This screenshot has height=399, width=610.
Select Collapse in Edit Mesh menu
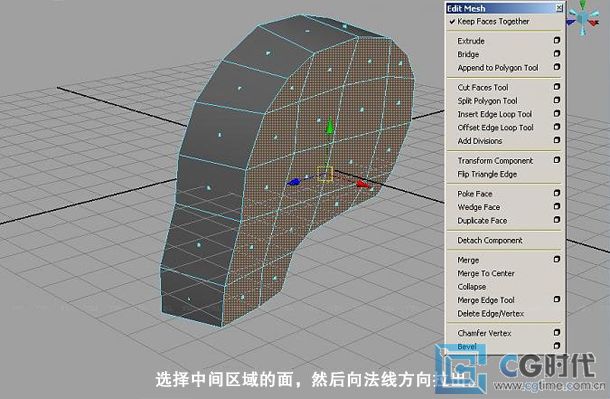click(472, 287)
